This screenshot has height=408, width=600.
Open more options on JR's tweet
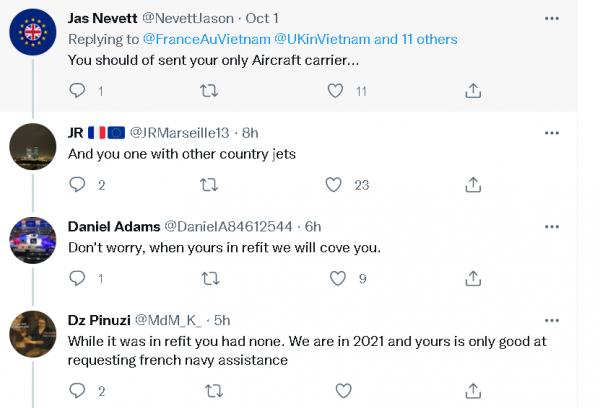[551, 131]
